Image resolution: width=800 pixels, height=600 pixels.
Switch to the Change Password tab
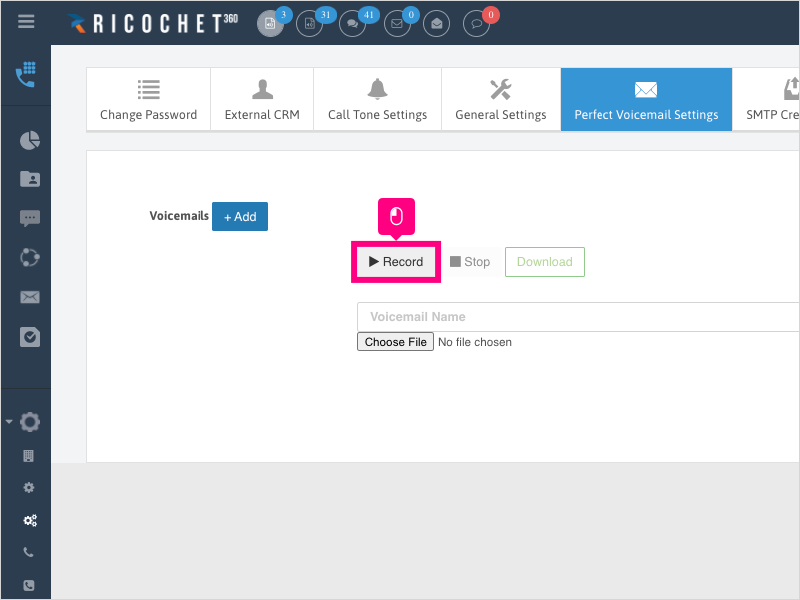pos(148,99)
